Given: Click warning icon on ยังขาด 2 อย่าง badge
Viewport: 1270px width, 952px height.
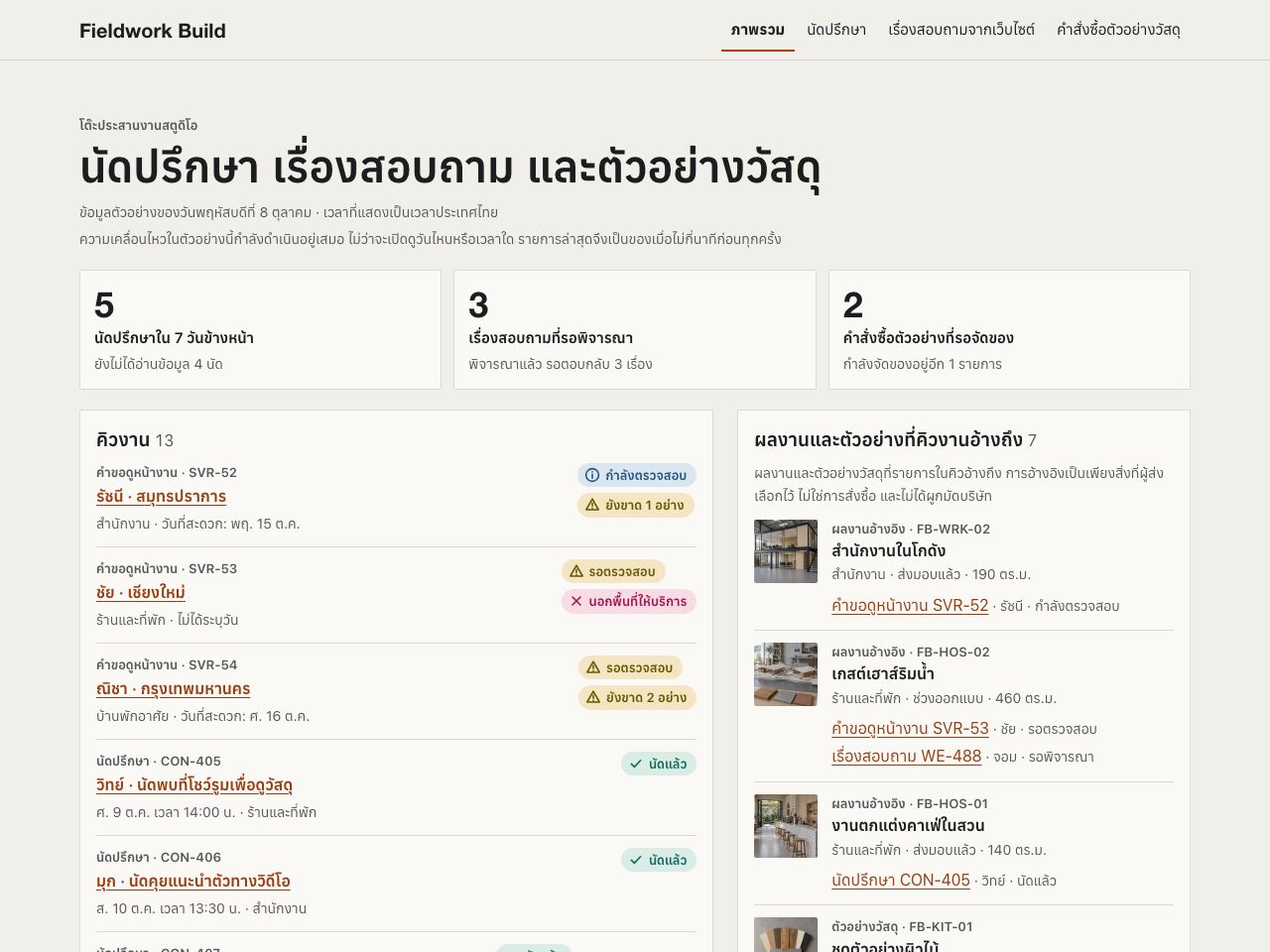Looking at the screenshot, I should (x=593, y=697).
